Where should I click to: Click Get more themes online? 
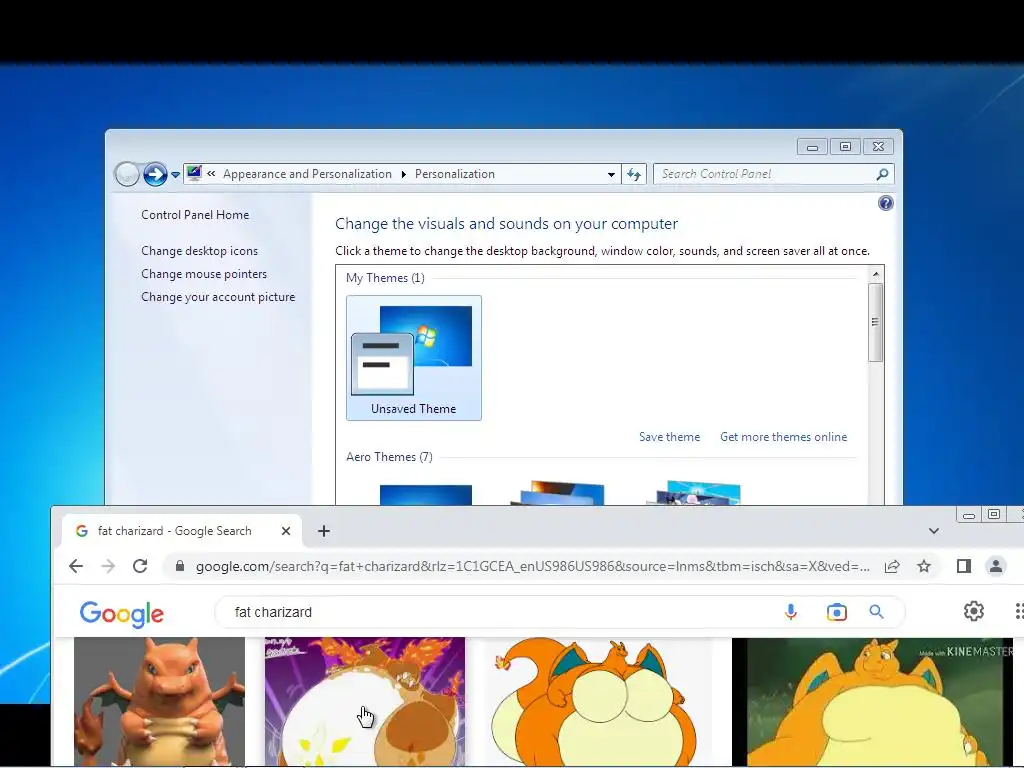pos(783,437)
